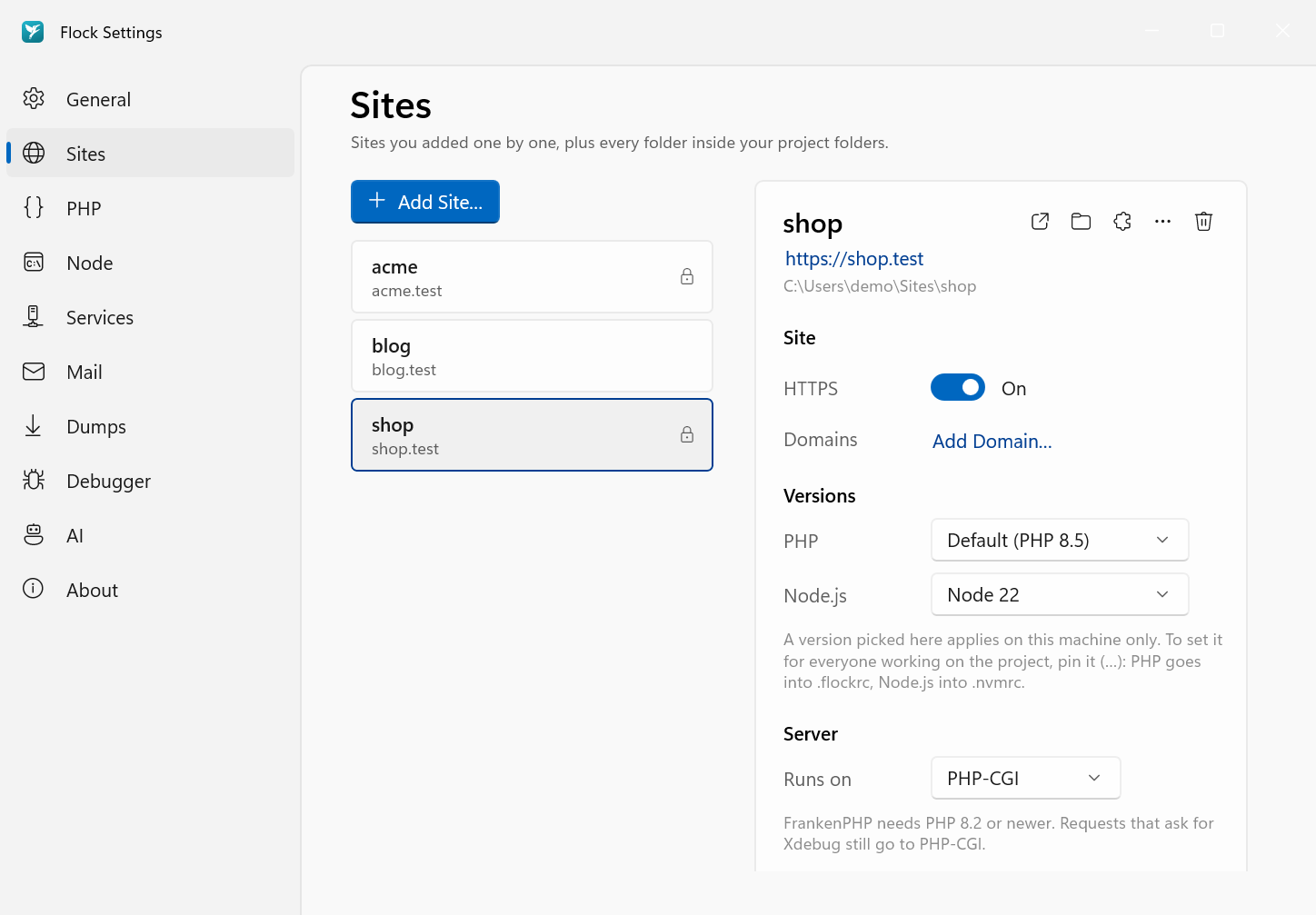Click the shop heading in detail panel
1316x915 pixels.
click(x=813, y=224)
